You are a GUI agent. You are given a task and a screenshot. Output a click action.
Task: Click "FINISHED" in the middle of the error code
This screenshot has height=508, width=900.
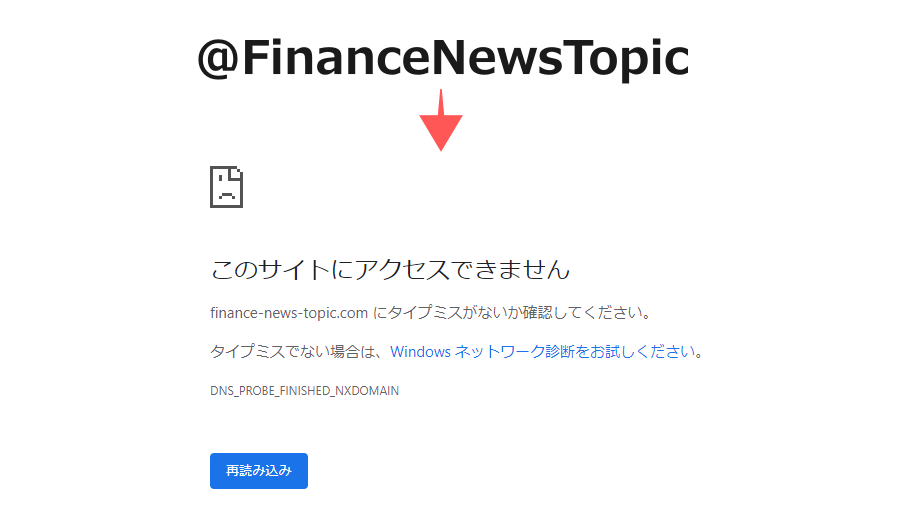point(305,391)
